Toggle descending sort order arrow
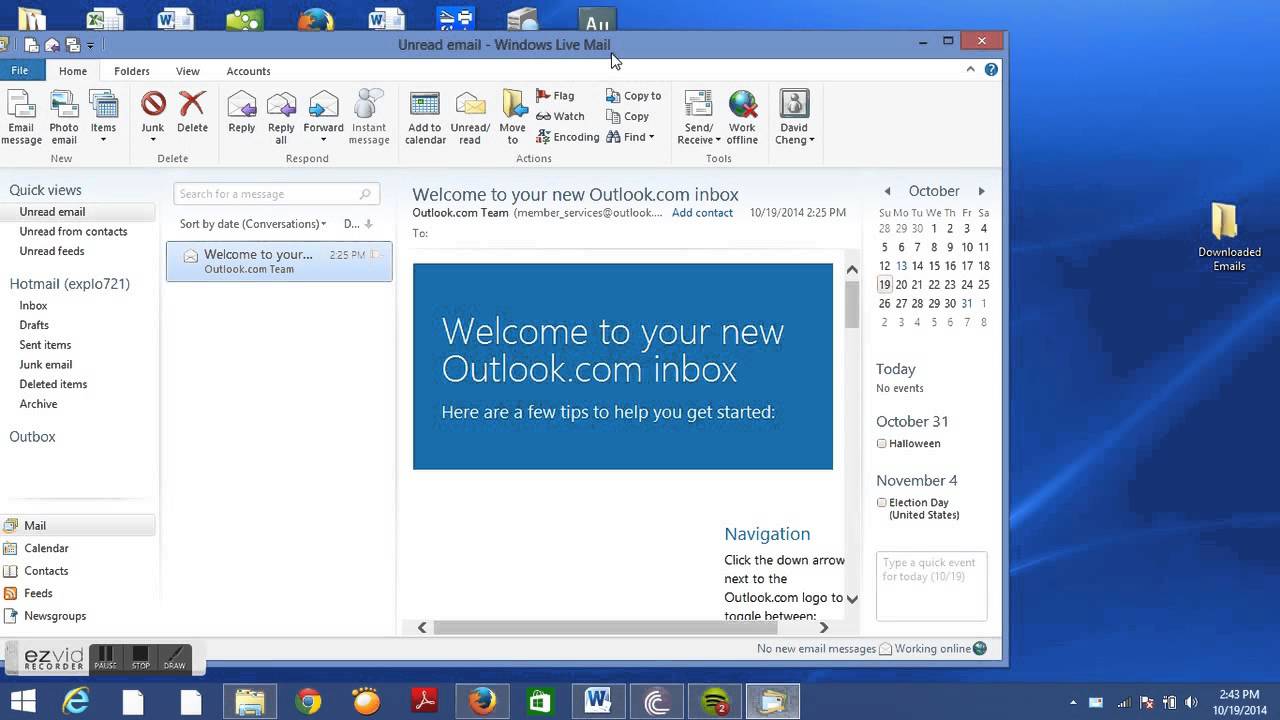The width and height of the screenshot is (1280, 720). [368, 224]
